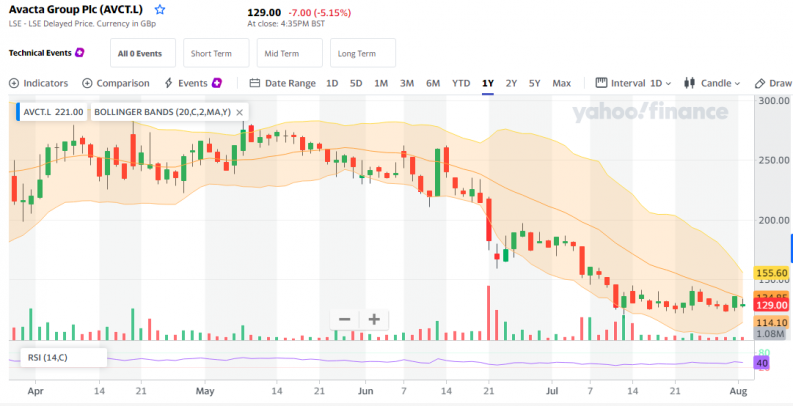Screen dimensions: 793x406
Task: Open the Date Range picker
Action: point(283,83)
